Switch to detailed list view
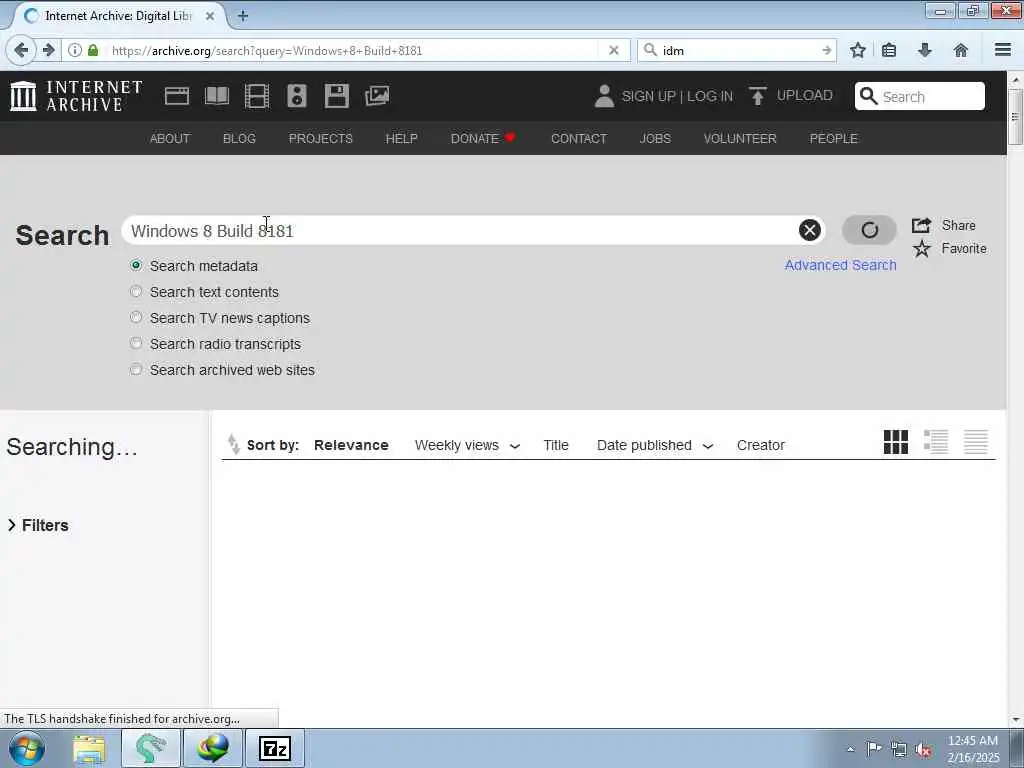The image size is (1024, 768). point(936,442)
